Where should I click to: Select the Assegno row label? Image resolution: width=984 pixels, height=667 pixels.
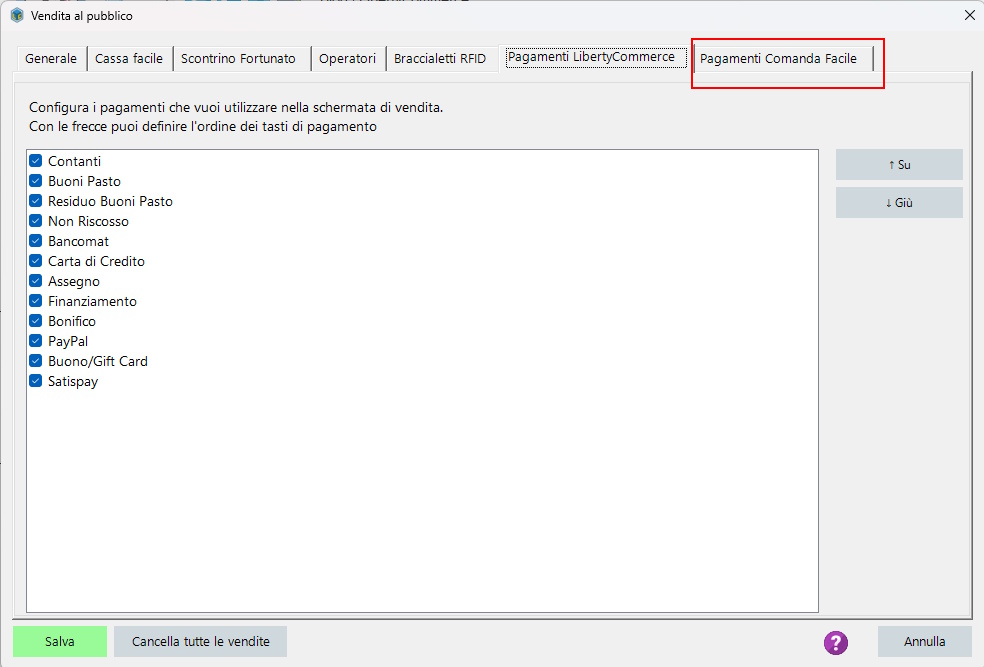click(x=73, y=282)
